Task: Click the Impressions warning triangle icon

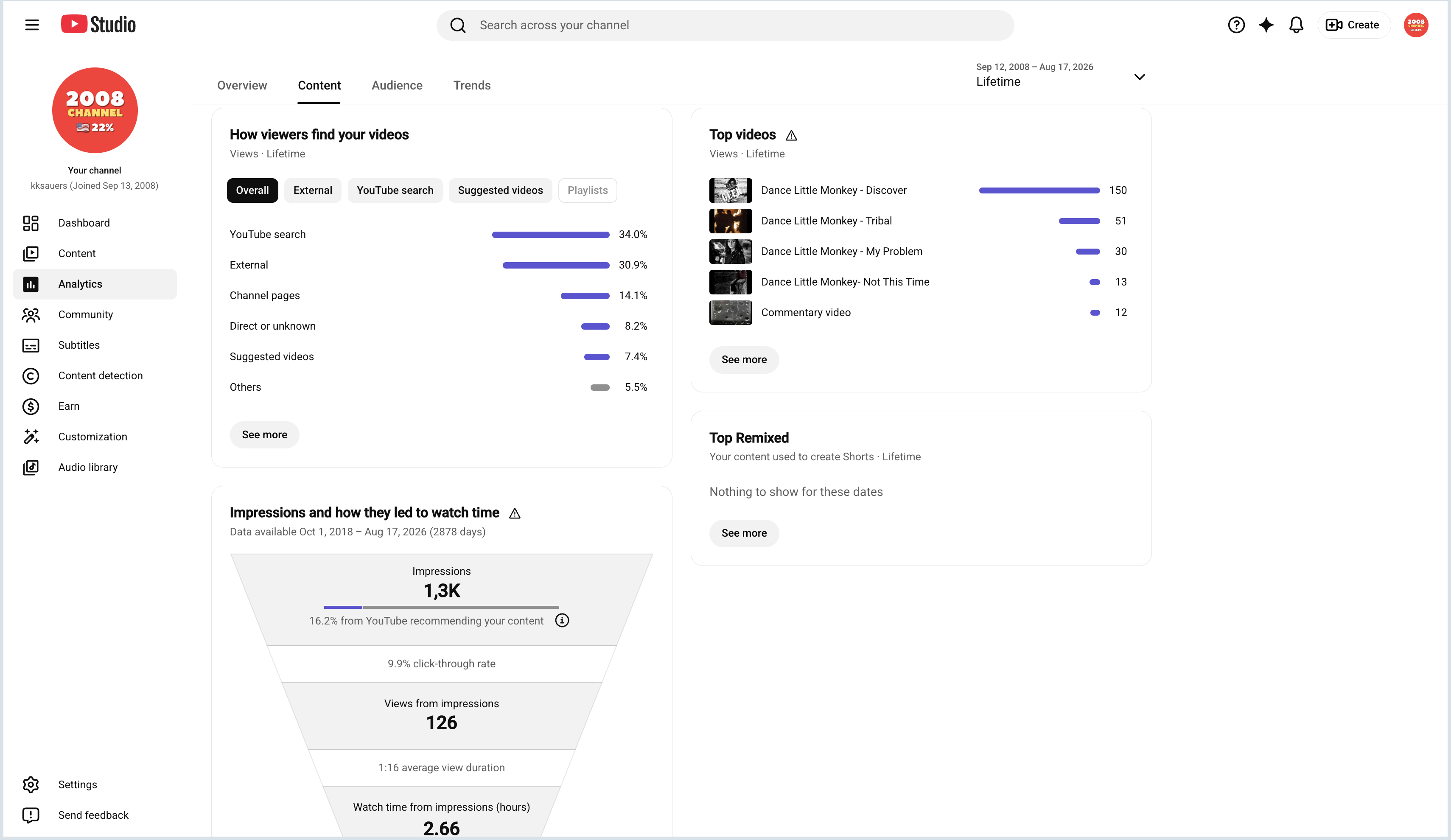Action: pyautogui.click(x=515, y=514)
